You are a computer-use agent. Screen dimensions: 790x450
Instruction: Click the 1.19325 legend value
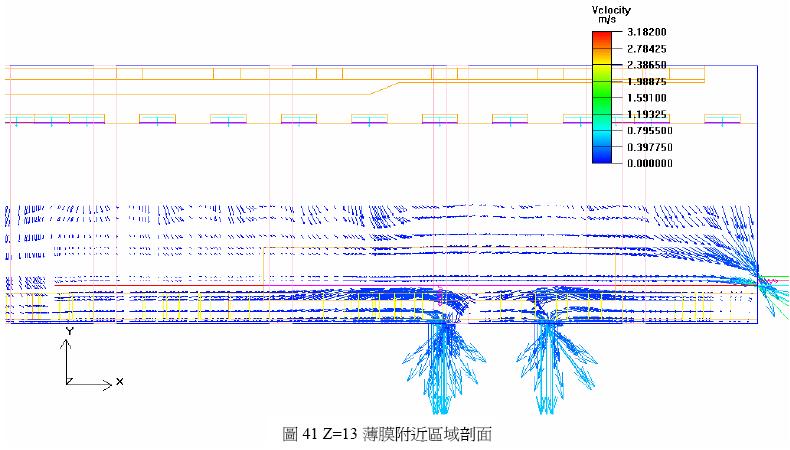point(647,114)
